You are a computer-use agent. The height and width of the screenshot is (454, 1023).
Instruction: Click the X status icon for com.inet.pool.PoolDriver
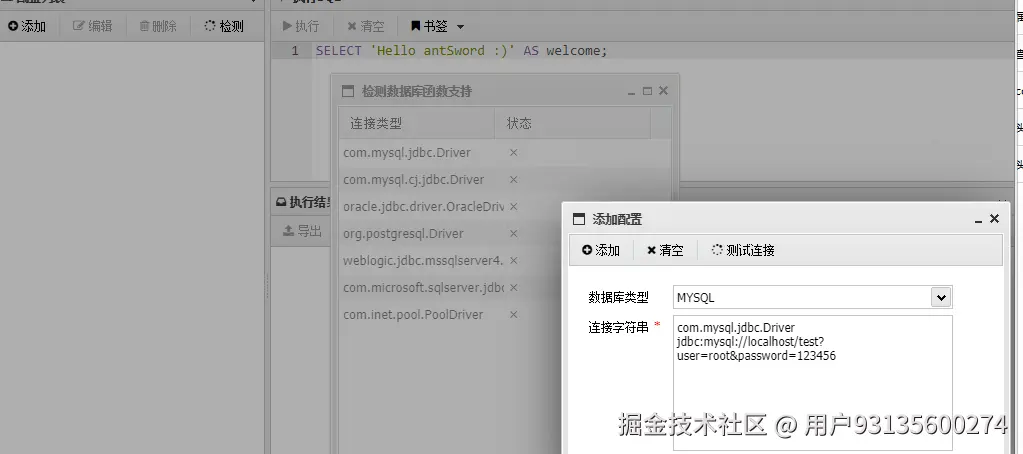(513, 314)
